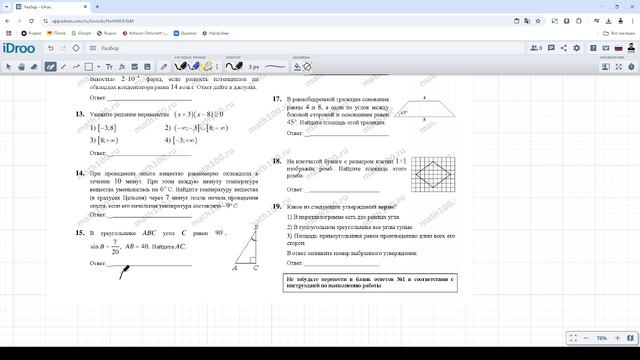640x360 pixels.
Task: Open the mail envelope icon
Action: tap(606, 48)
